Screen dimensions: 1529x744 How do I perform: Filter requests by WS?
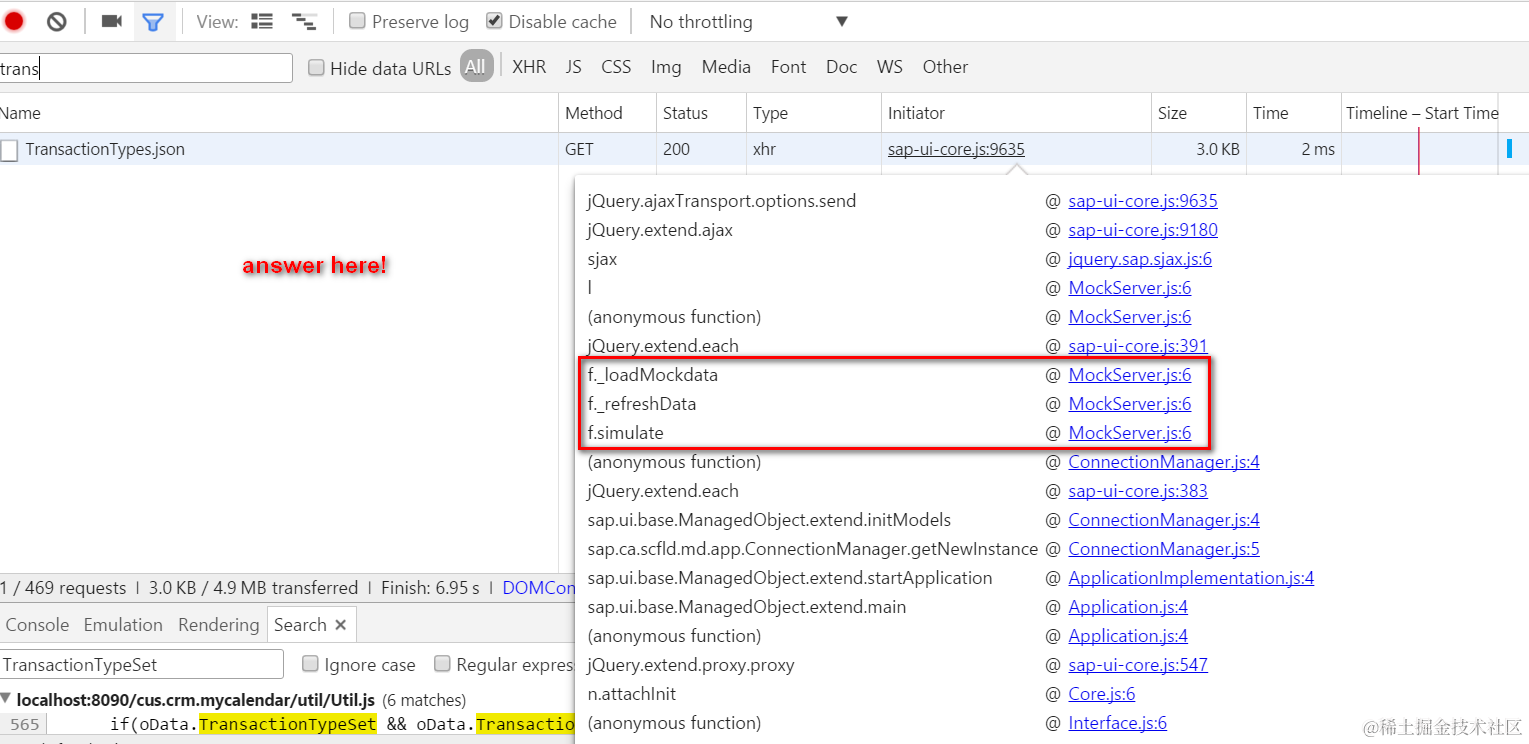click(x=889, y=67)
